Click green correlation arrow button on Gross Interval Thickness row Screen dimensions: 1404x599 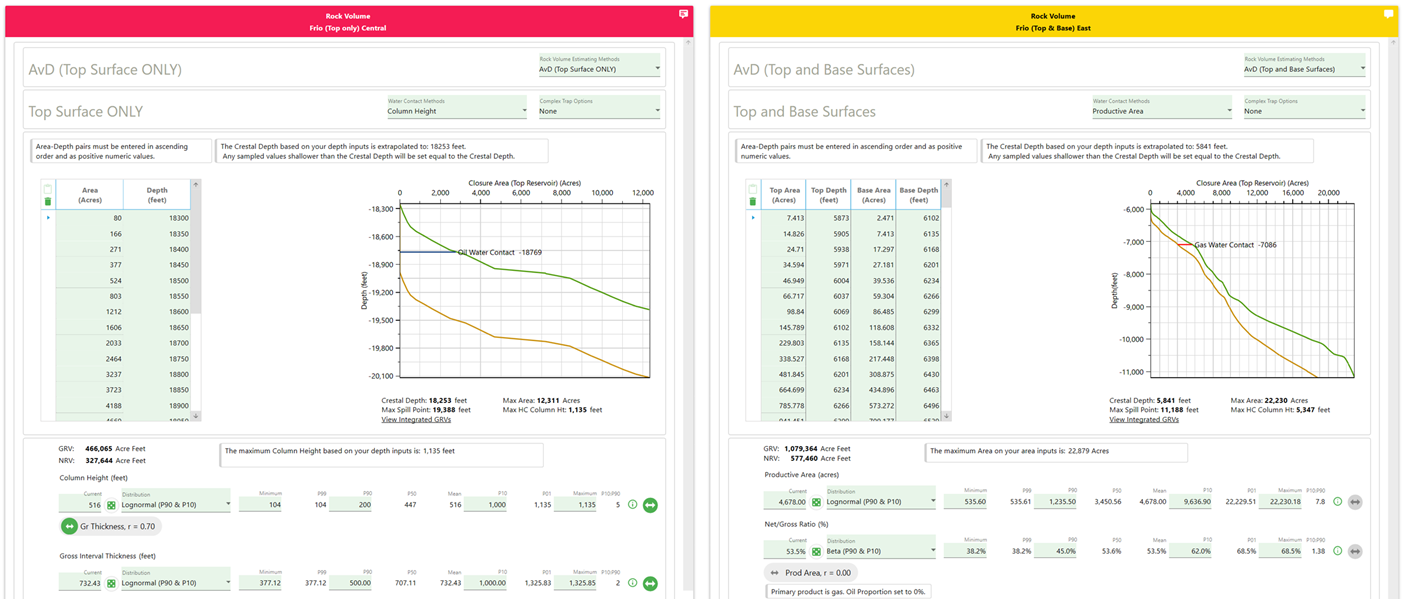(650, 583)
